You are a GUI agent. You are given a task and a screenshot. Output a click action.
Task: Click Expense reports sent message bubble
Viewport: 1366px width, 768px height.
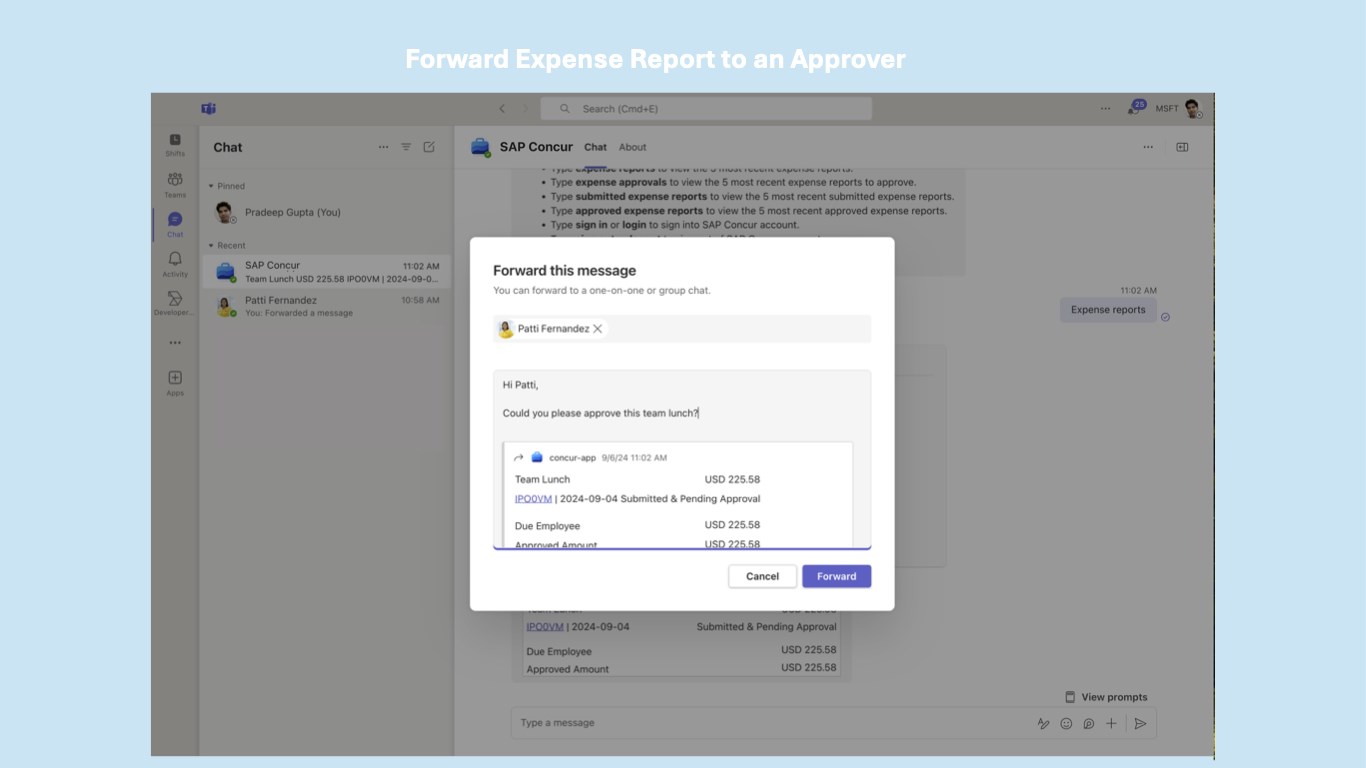[x=1108, y=310]
